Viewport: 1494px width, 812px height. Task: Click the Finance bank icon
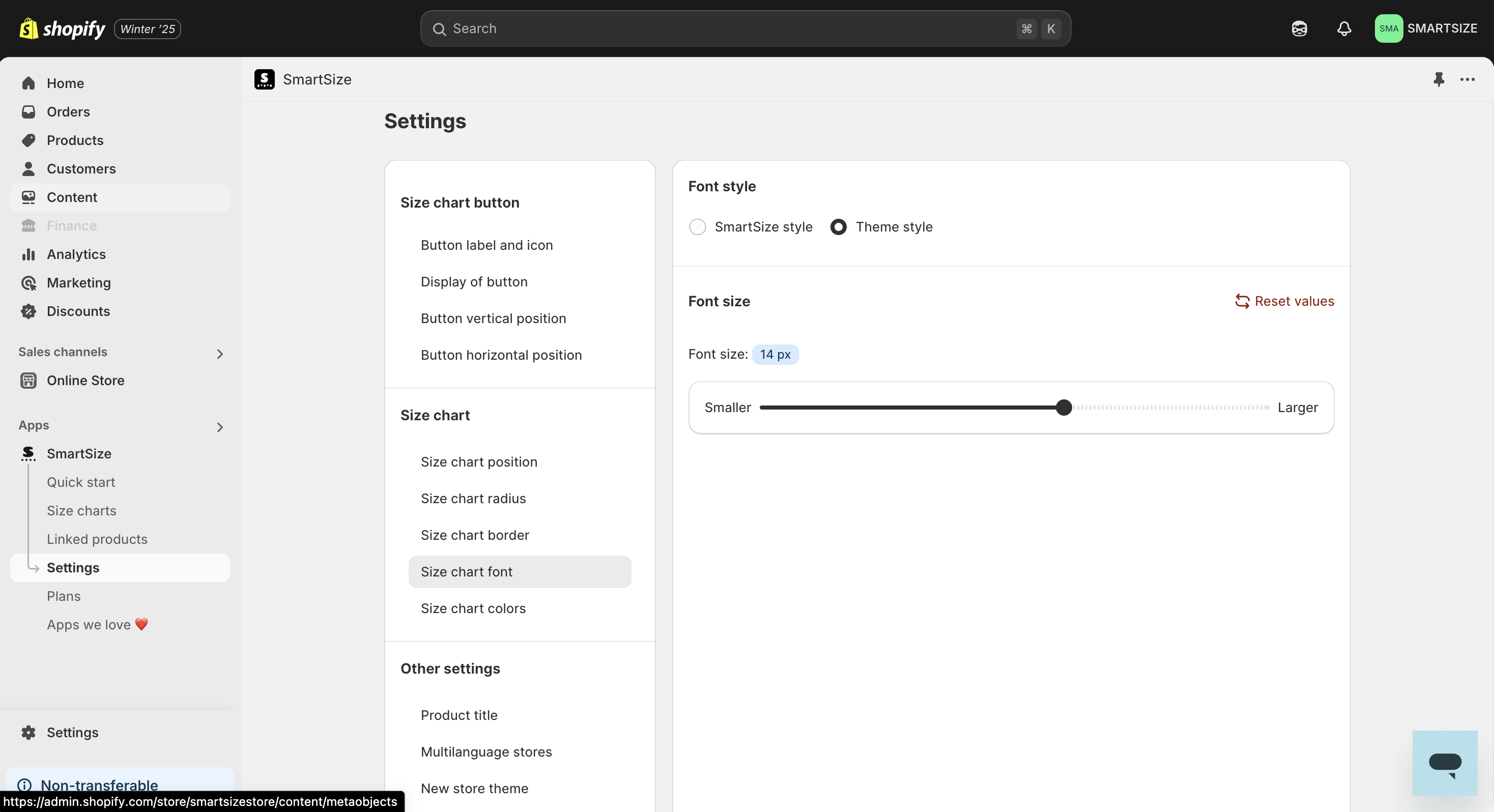[x=28, y=225]
